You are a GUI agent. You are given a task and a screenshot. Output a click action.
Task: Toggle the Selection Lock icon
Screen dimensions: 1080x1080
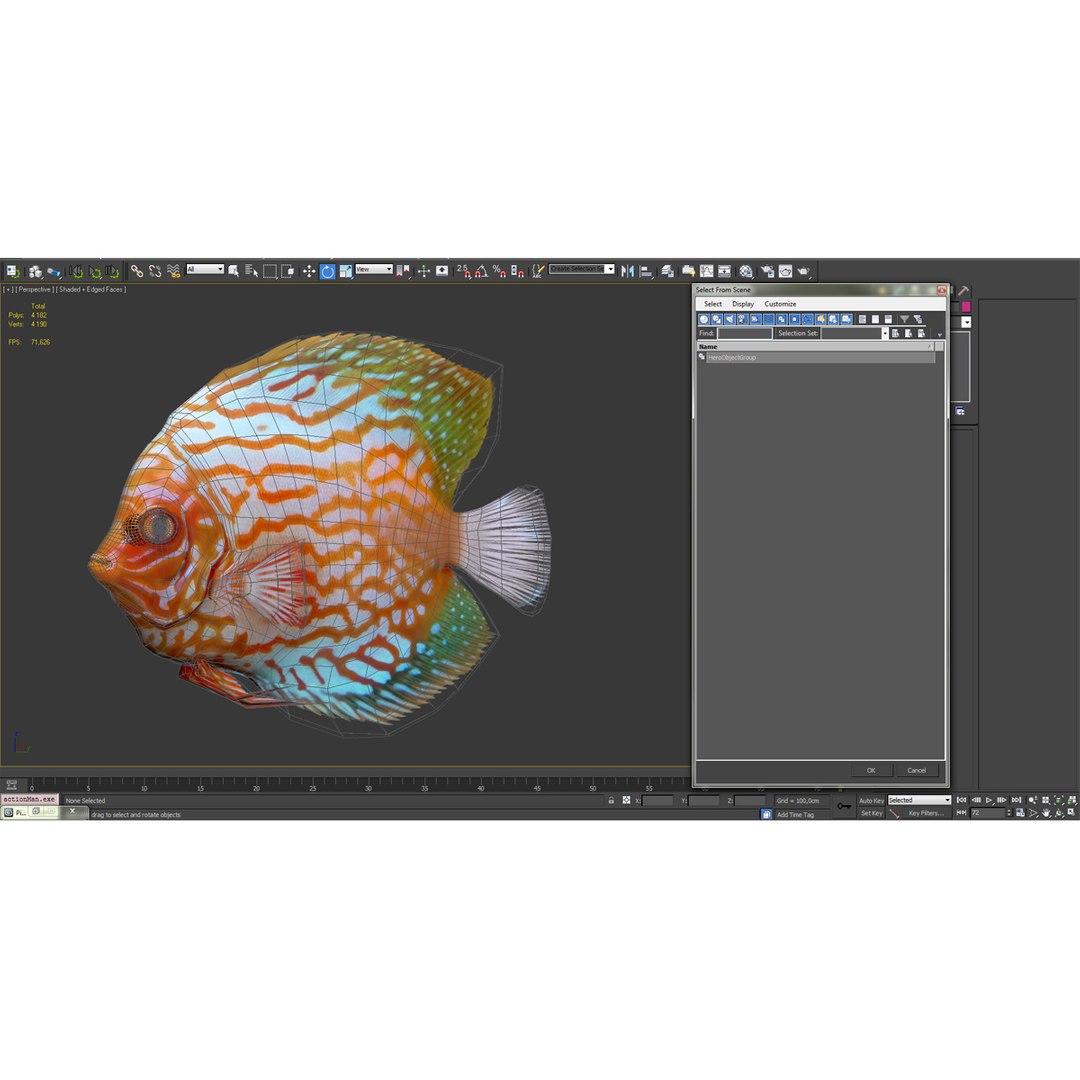click(611, 800)
